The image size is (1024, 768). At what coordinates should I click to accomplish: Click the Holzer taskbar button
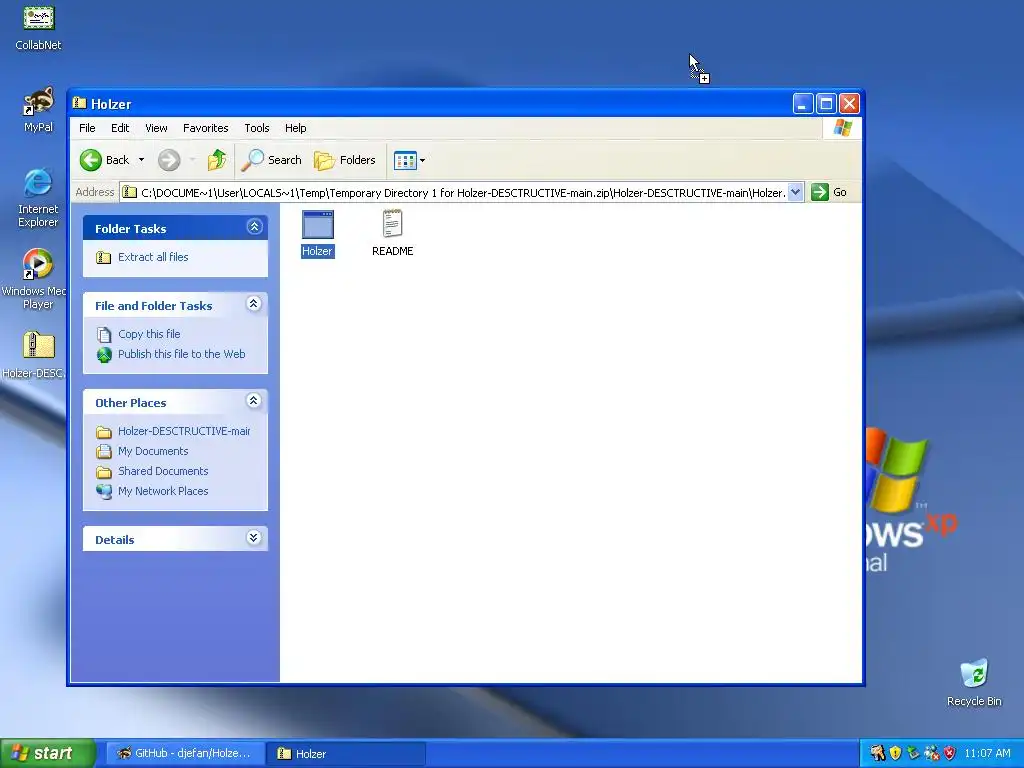[345, 754]
